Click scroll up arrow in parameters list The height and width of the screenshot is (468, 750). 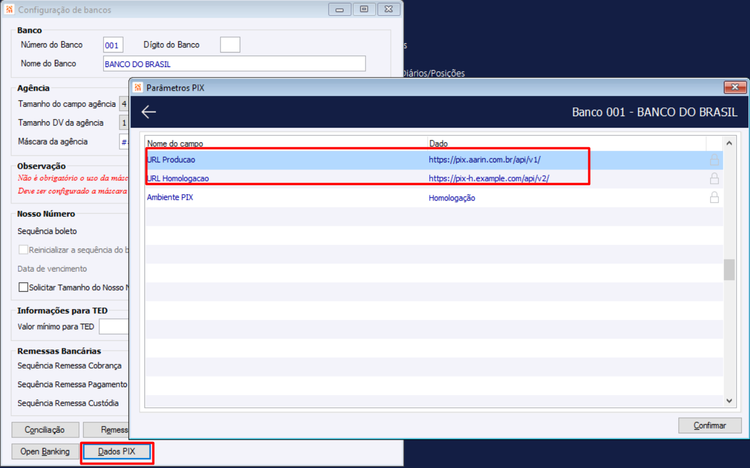click(729, 143)
